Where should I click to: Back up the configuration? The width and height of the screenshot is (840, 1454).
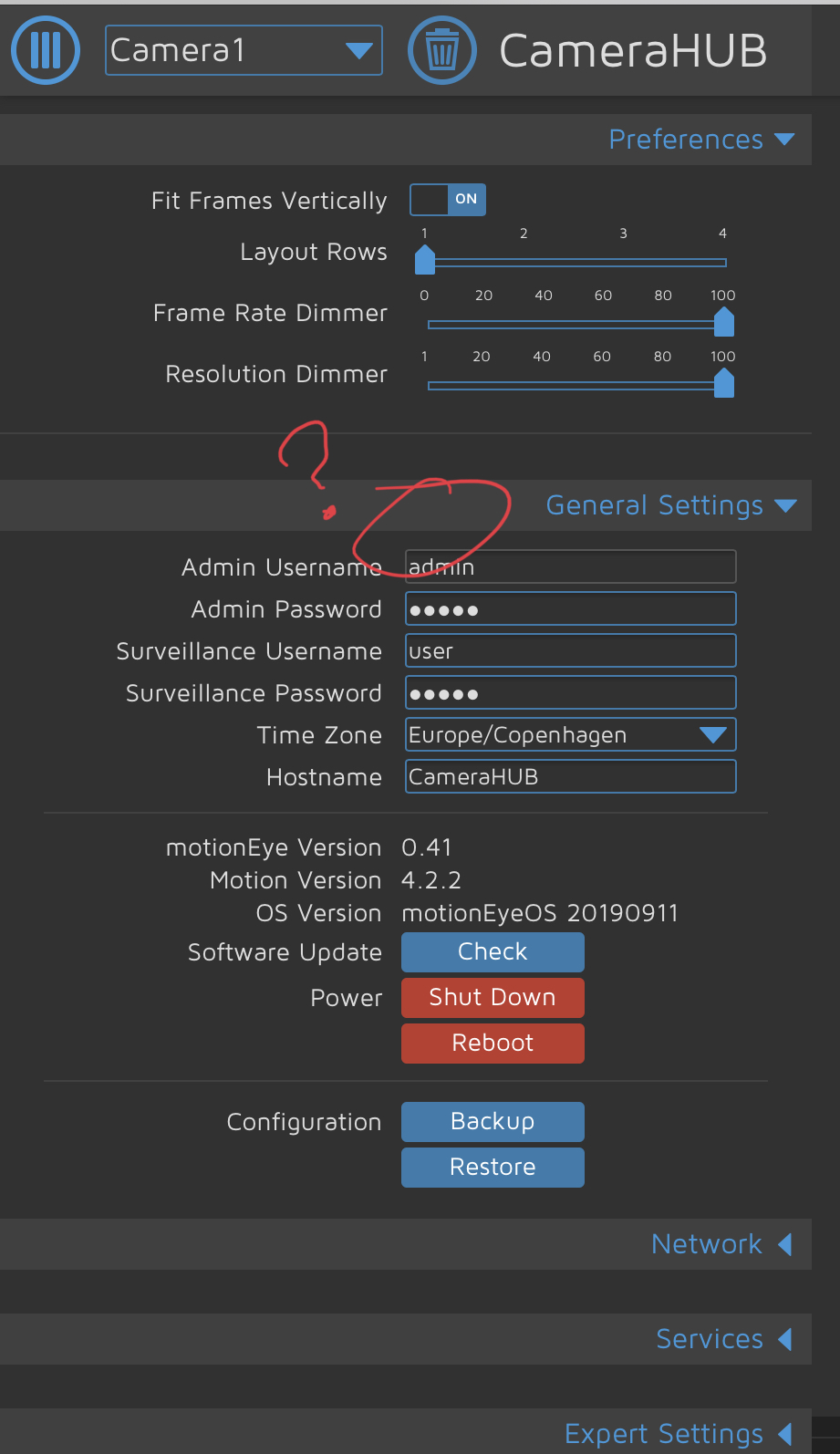[493, 1121]
